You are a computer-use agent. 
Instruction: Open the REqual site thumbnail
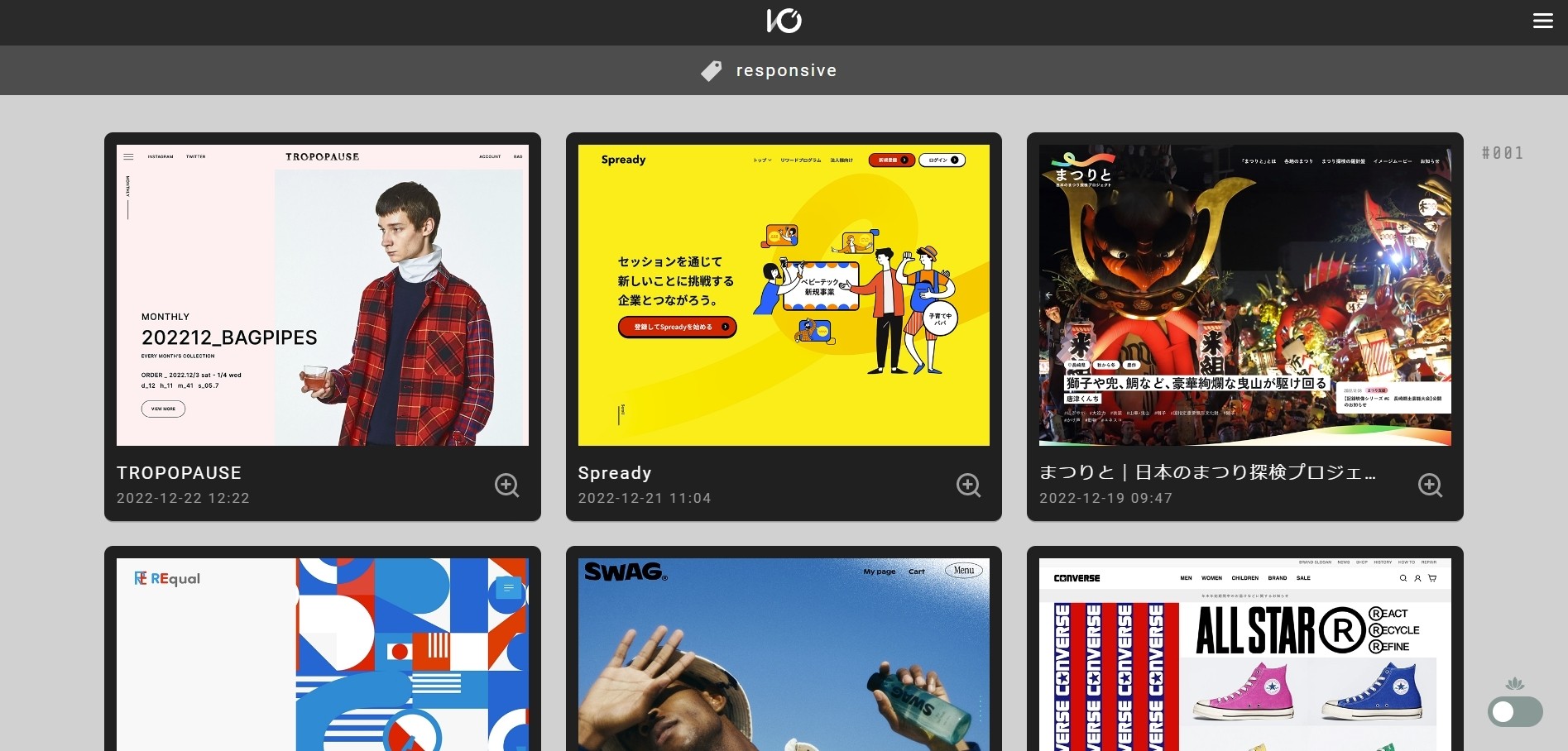pos(323,654)
